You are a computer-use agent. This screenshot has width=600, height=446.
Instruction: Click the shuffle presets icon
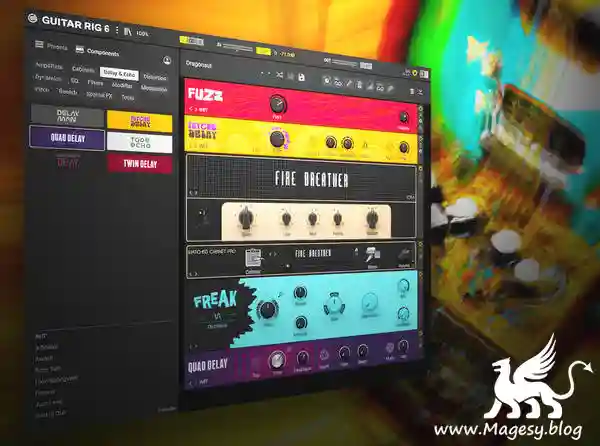(280, 75)
